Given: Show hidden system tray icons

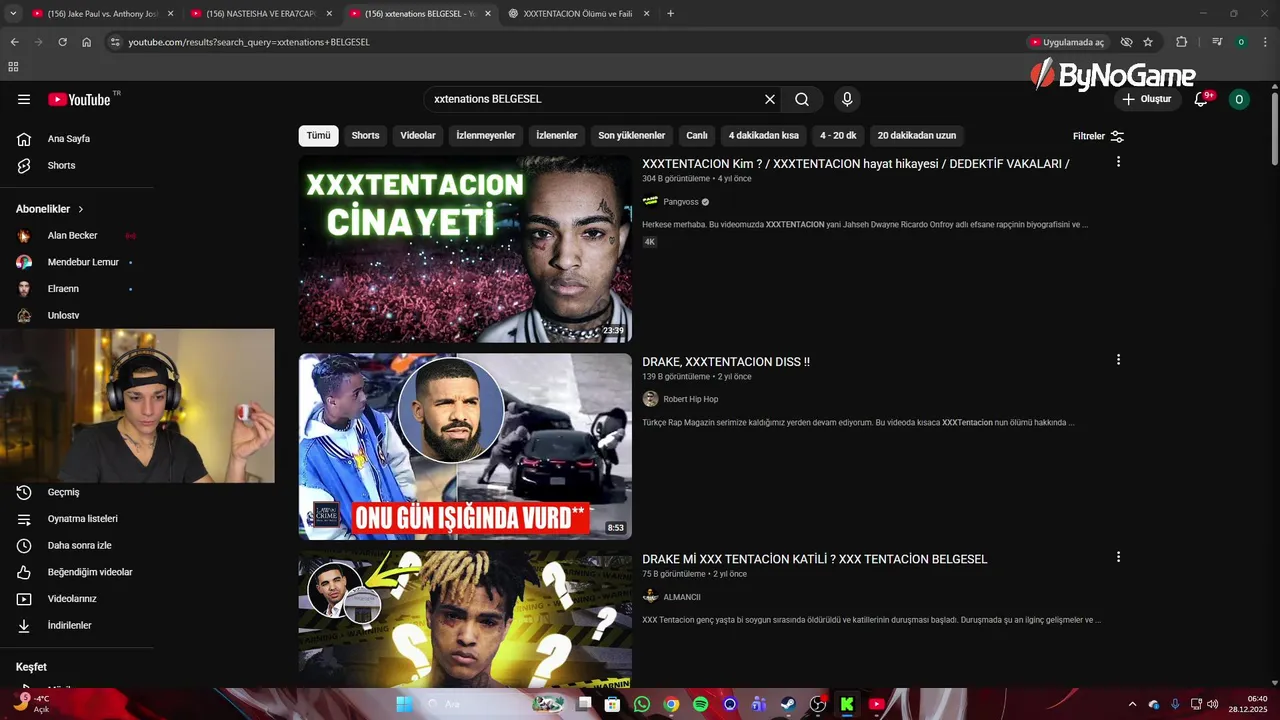Looking at the screenshot, I should pyautogui.click(x=1132, y=704).
